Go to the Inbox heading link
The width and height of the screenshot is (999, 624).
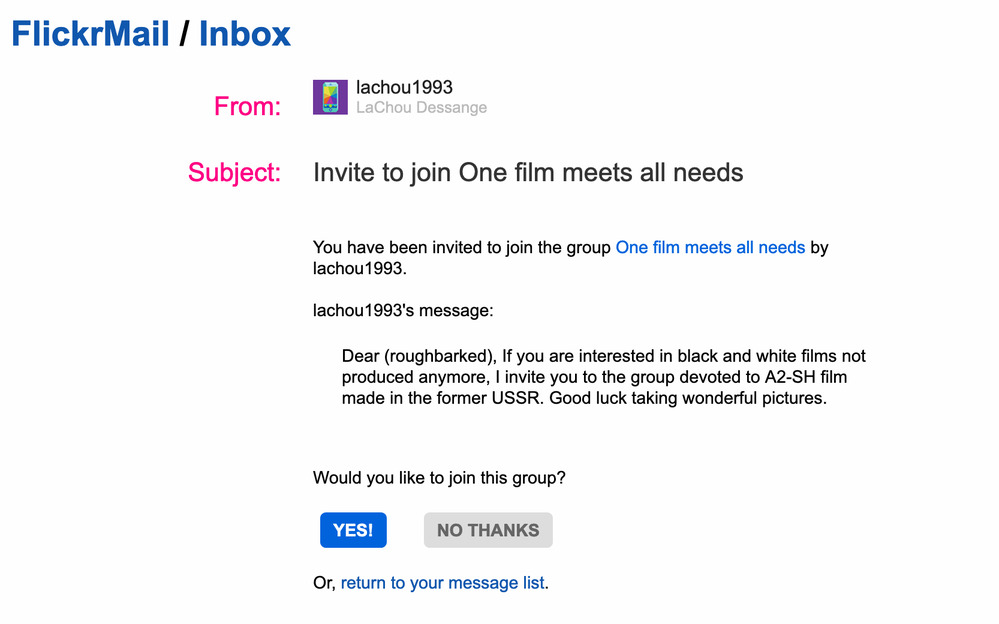point(245,35)
